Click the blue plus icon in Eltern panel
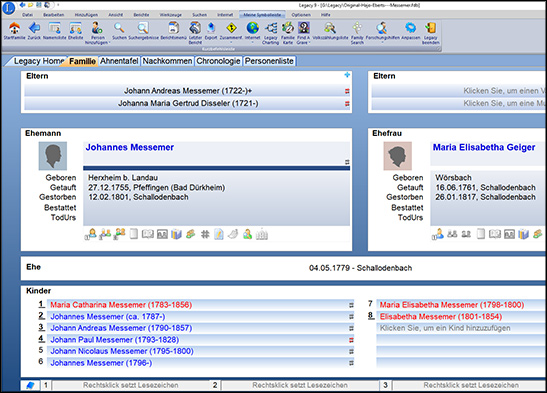This screenshot has height=393, width=547. (x=347, y=75)
